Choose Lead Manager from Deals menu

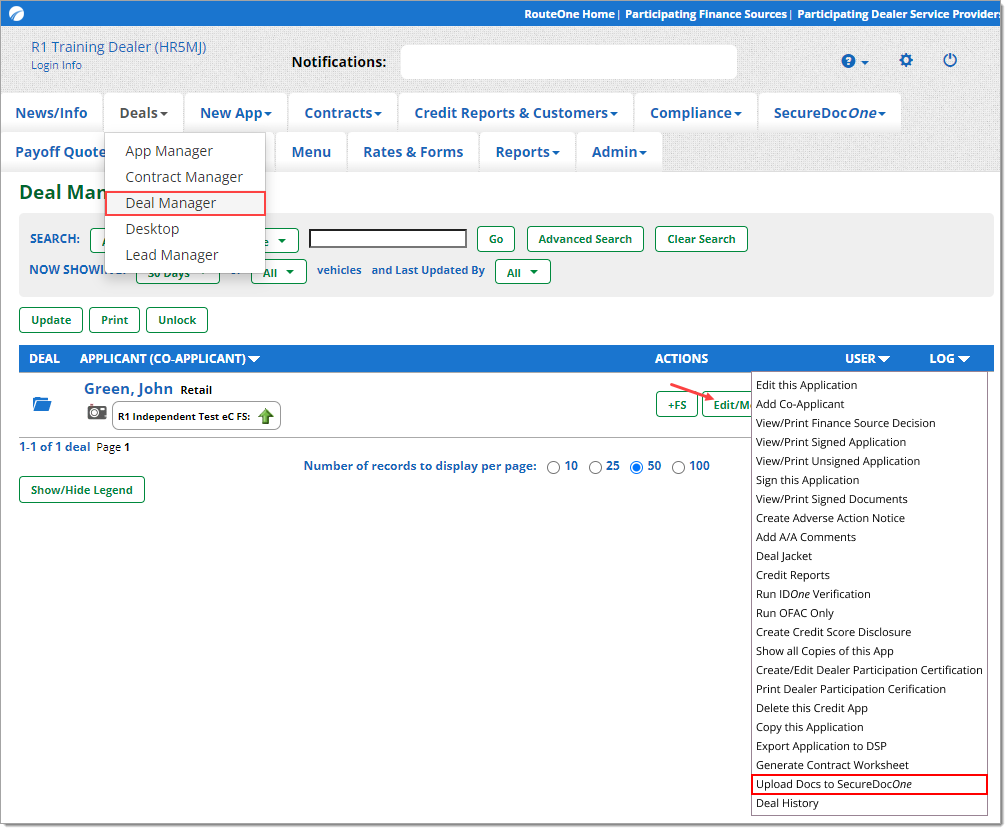click(172, 256)
